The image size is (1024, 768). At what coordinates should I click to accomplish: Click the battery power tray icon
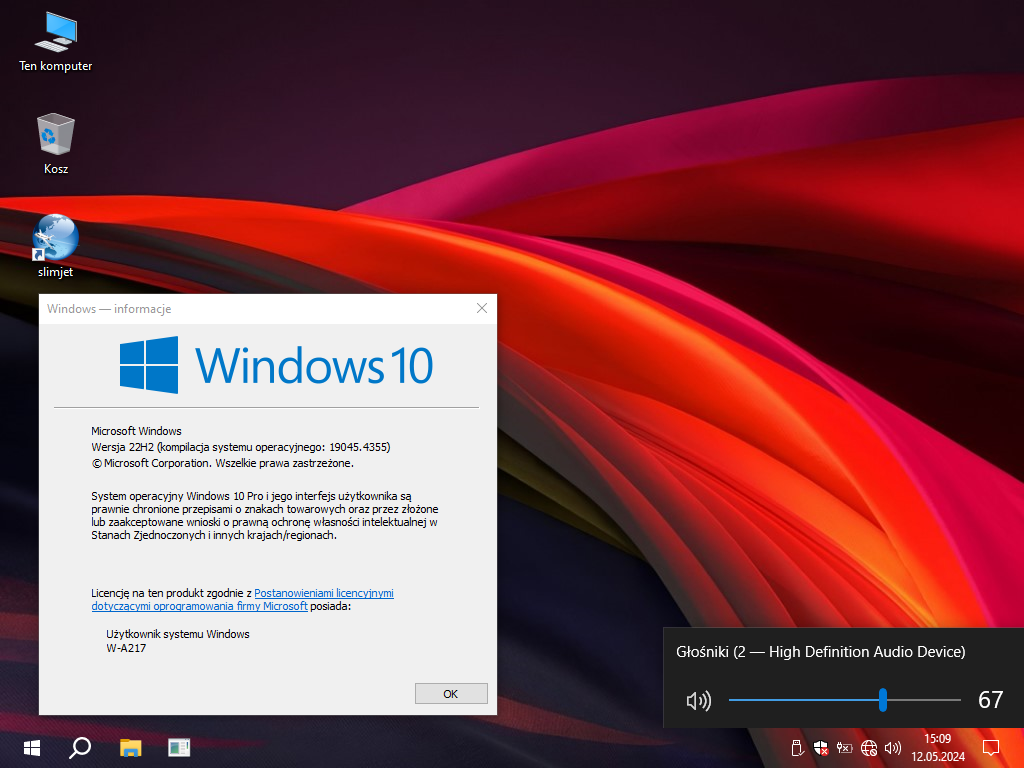click(x=844, y=747)
